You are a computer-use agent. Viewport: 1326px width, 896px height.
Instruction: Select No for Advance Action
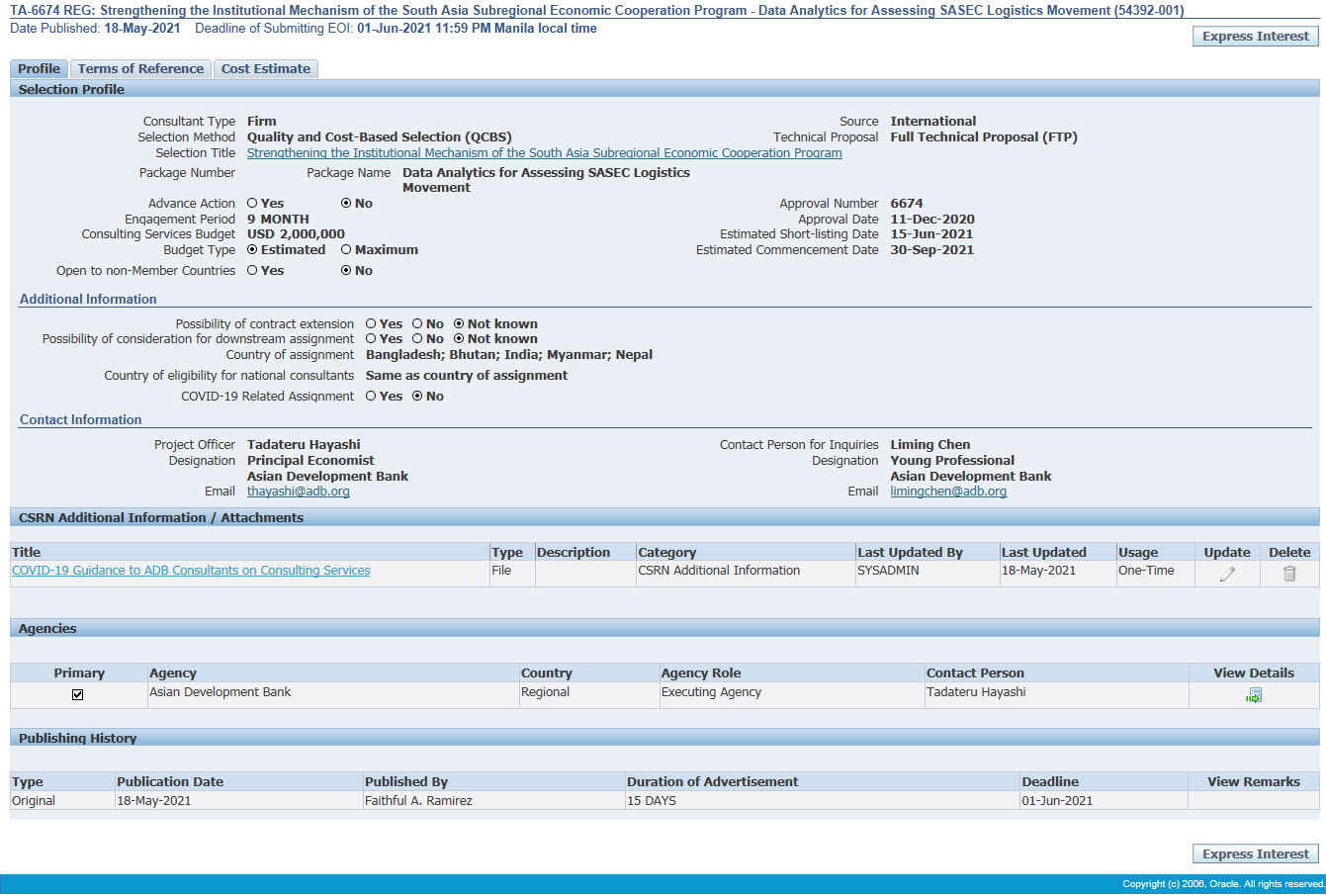pyautogui.click(x=346, y=203)
